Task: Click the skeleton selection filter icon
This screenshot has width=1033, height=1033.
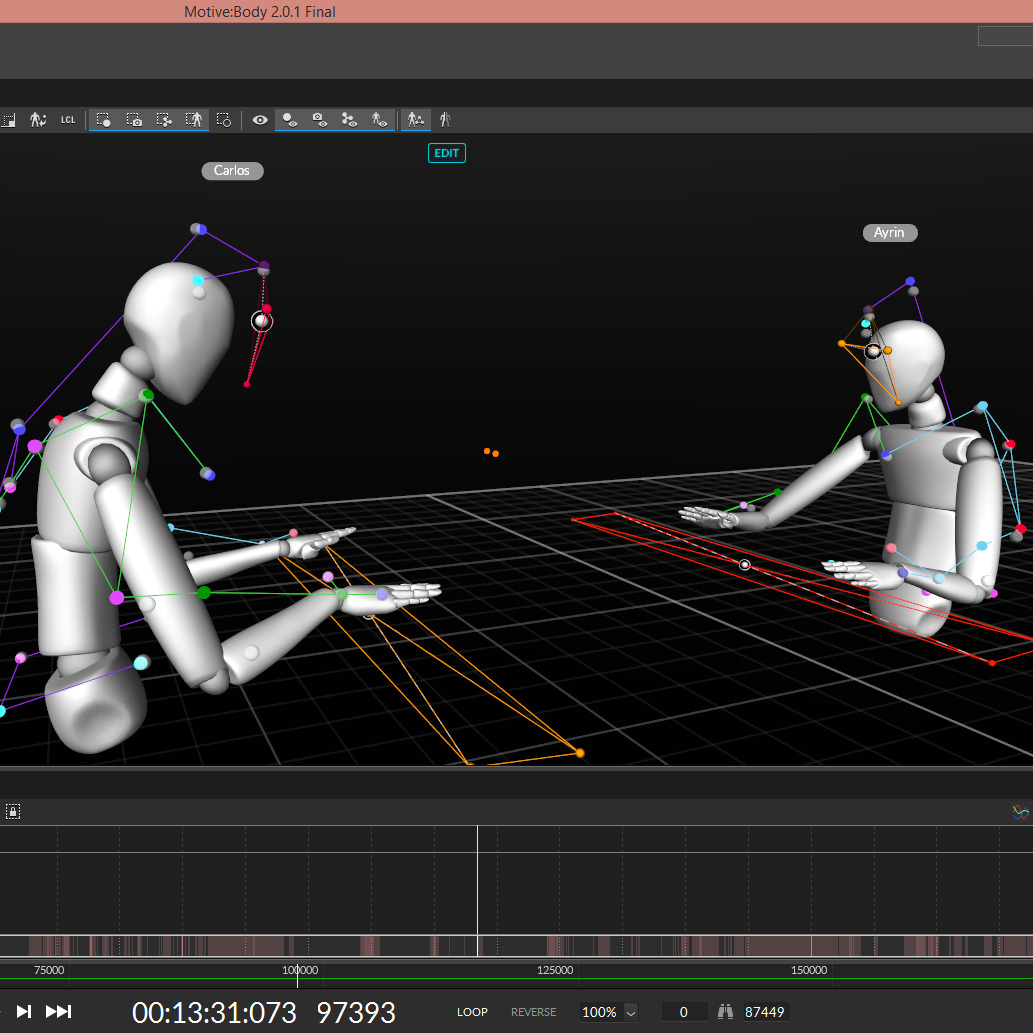Action: click(x=194, y=120)
